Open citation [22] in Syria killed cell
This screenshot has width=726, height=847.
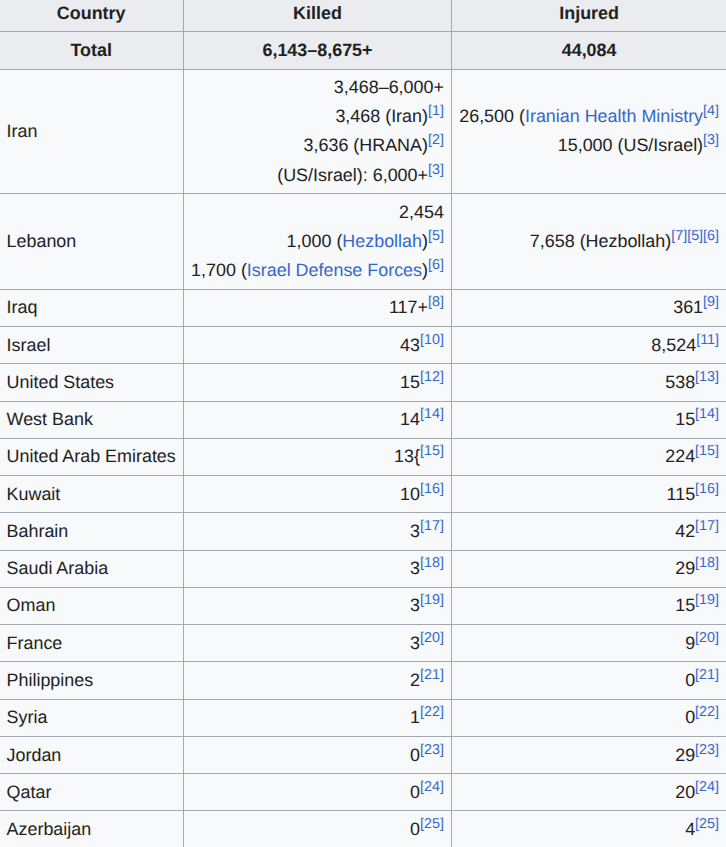(432, 712)
